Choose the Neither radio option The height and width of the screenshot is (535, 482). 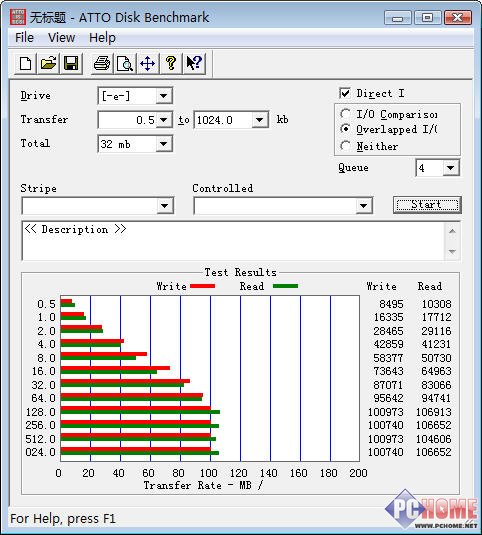(345, 146)
